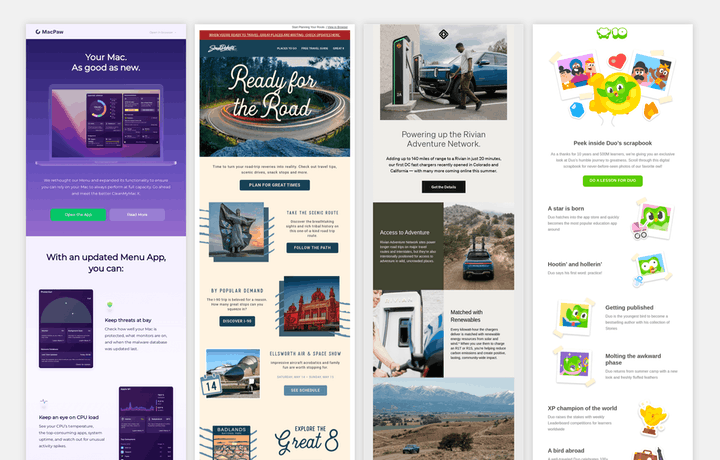The image size is (720, 460).
Task: Open the 'Open in browser' dropdown link
Action: click(163, 32)
